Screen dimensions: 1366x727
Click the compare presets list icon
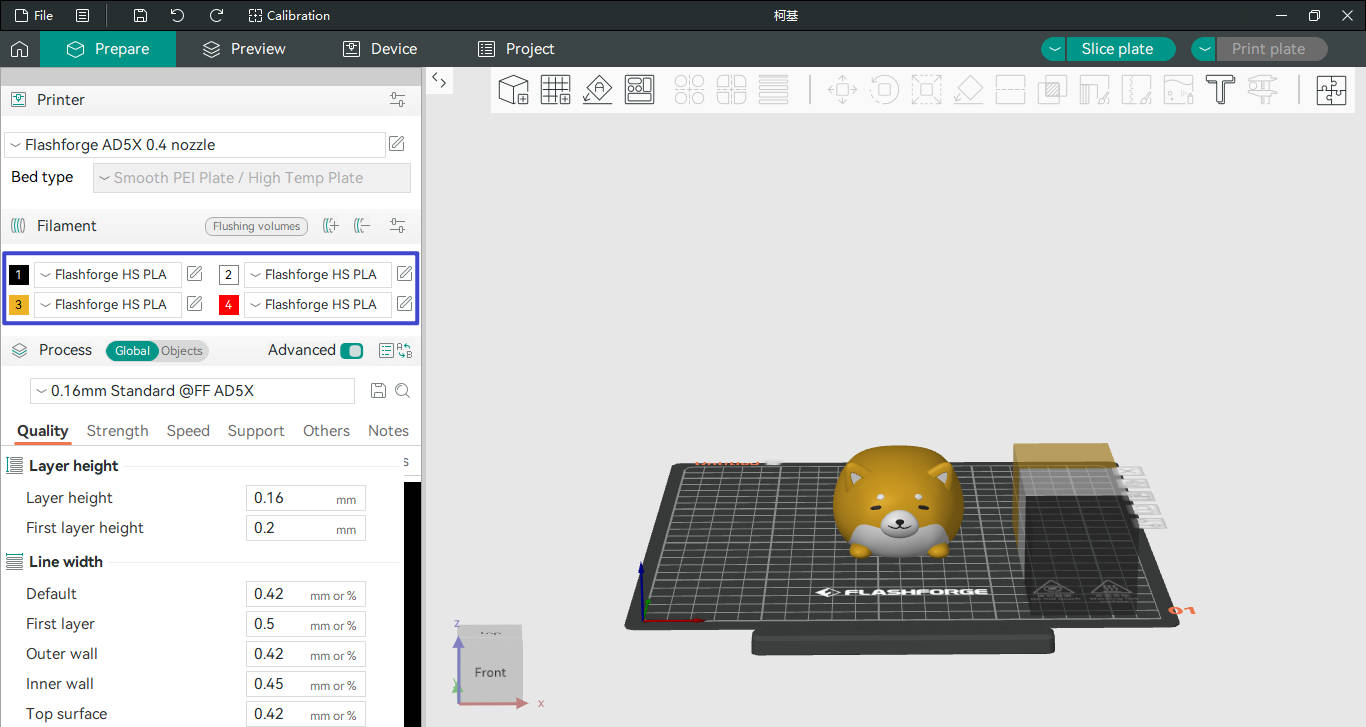tap(386, 350)
